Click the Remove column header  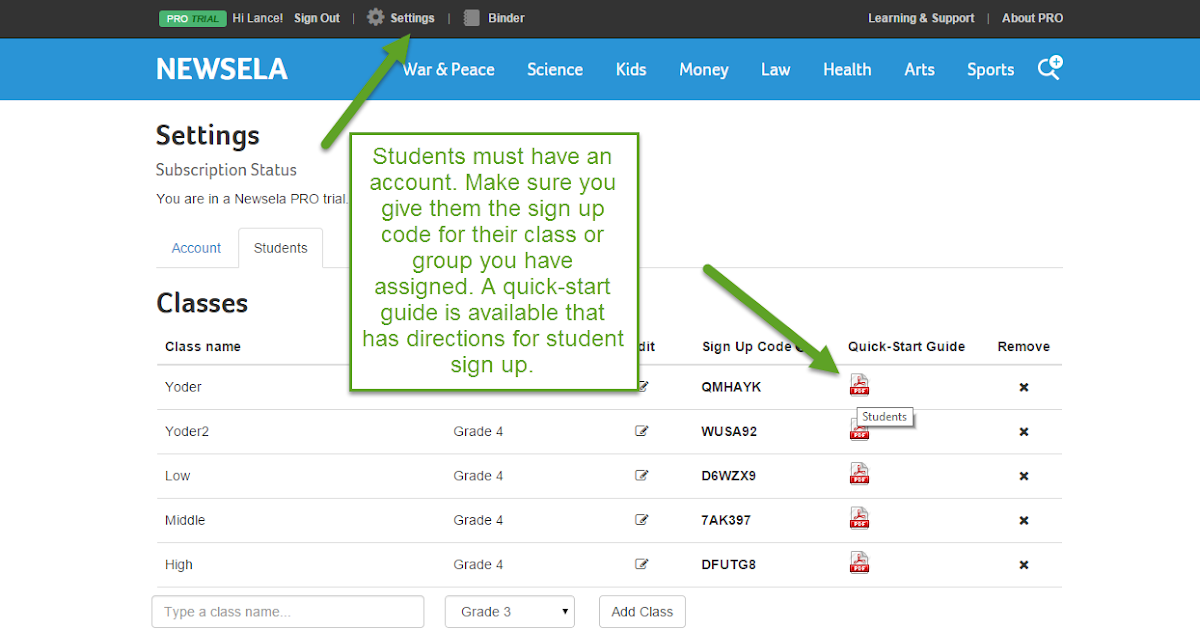(x=1024, y=346)
